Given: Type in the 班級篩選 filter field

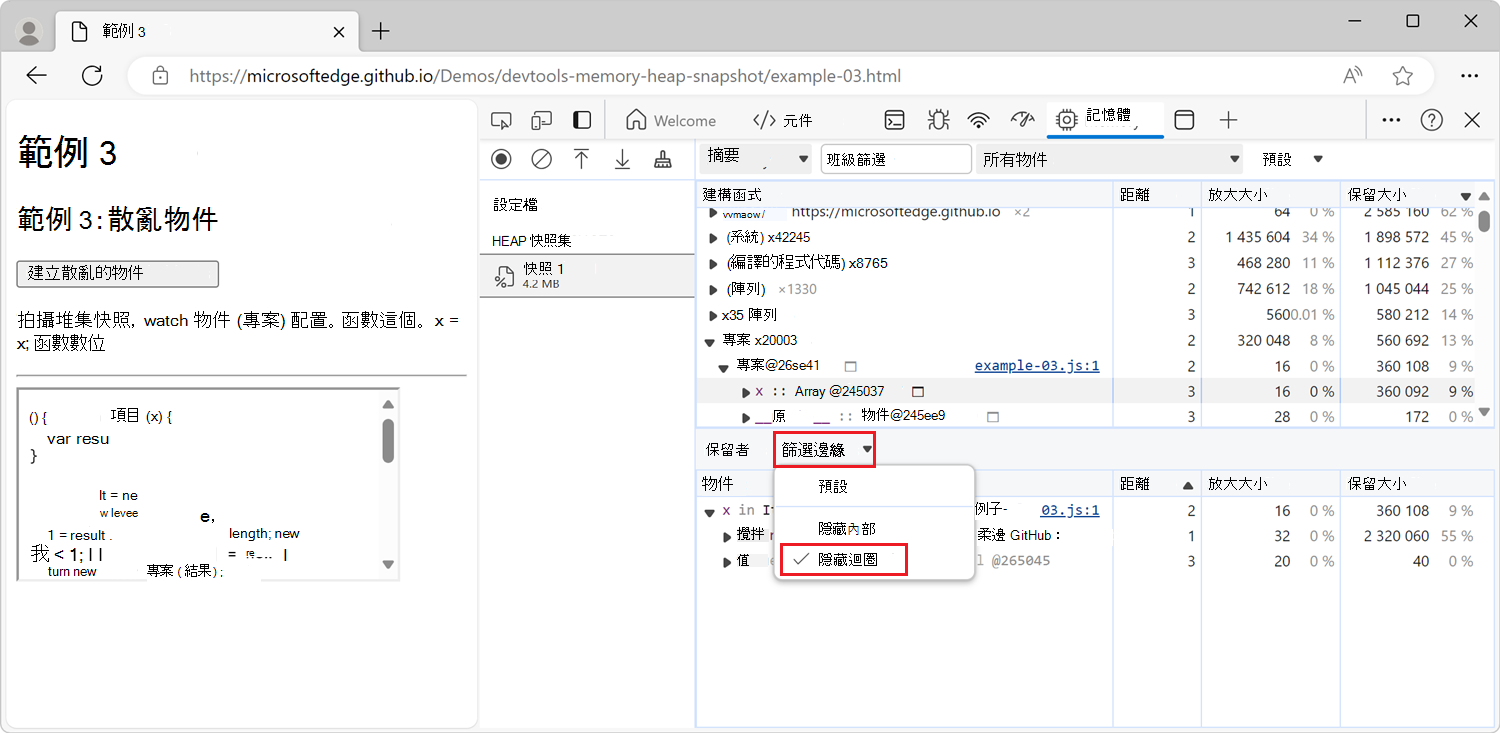Looking at the screenshot, I should [896, 159].
